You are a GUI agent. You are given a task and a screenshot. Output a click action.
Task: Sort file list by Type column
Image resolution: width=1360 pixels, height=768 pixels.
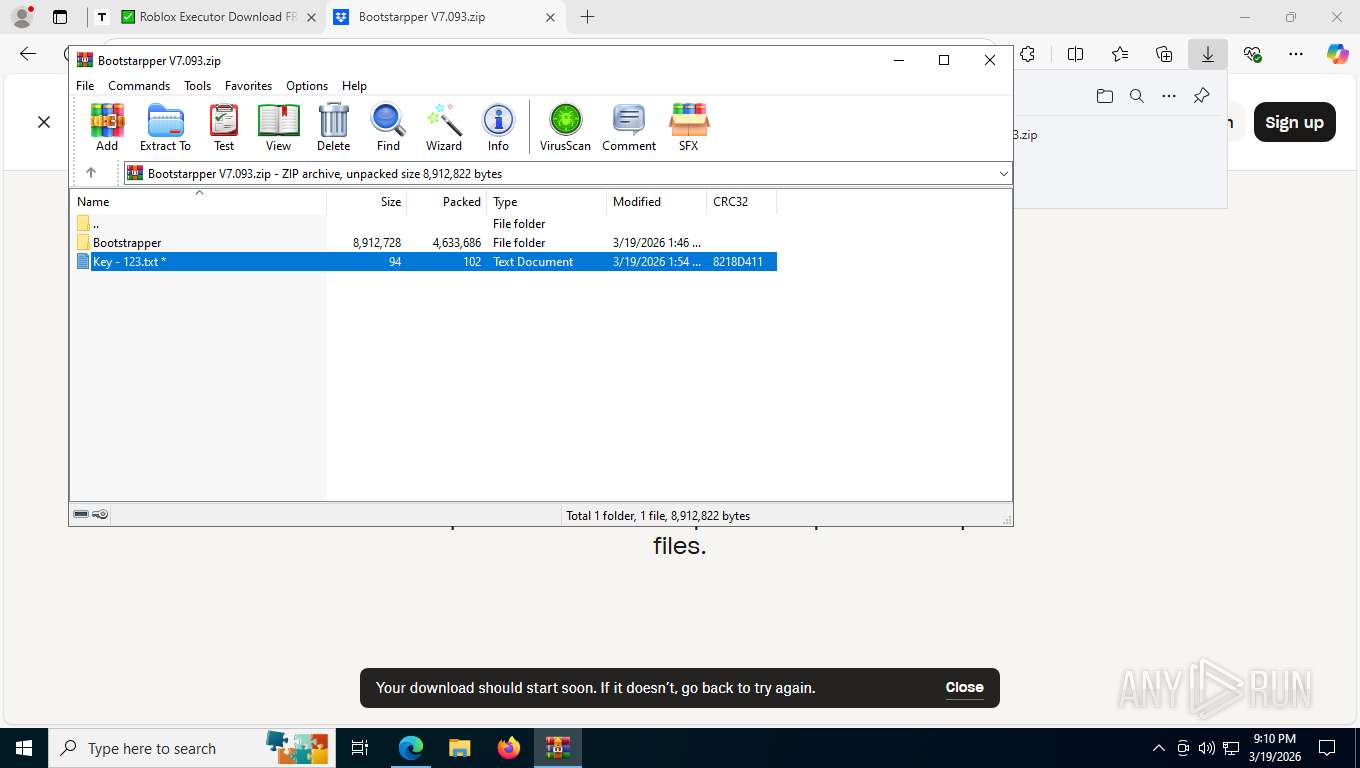547,201
